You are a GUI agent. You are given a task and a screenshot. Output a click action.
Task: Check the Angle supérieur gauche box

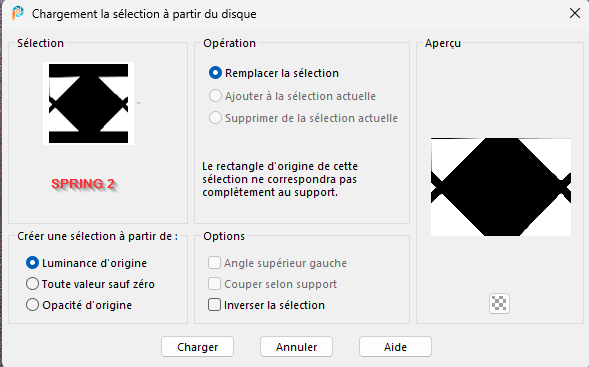[x=214, y=263]
